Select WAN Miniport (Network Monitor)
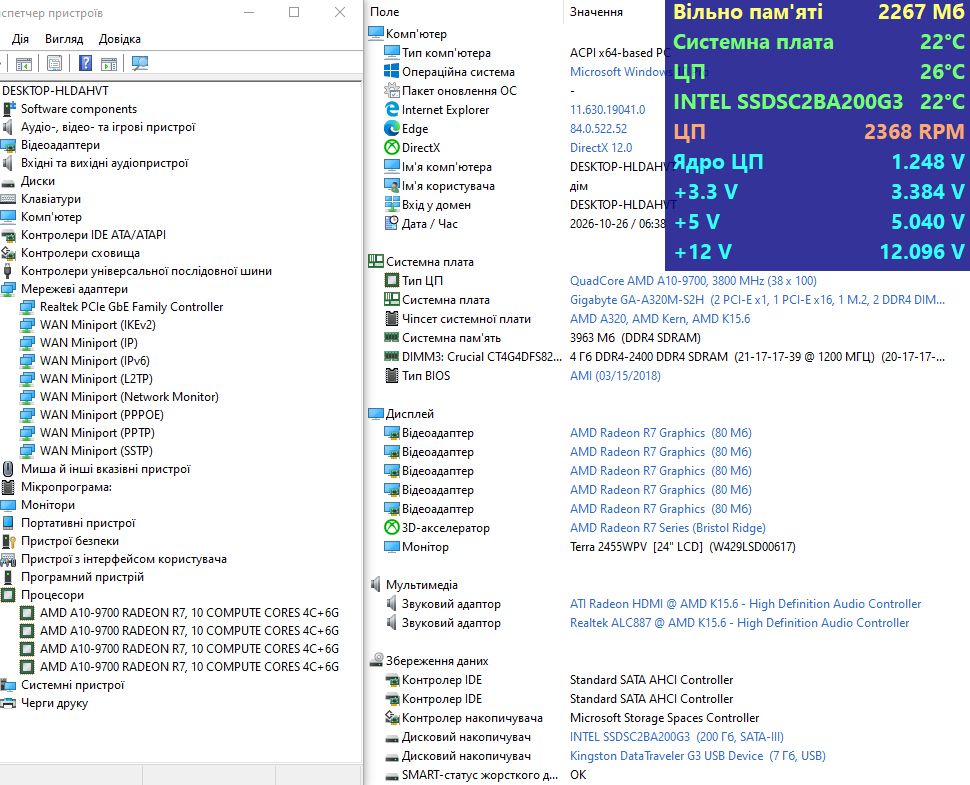970x785 pixels. [x=129, y=397]
